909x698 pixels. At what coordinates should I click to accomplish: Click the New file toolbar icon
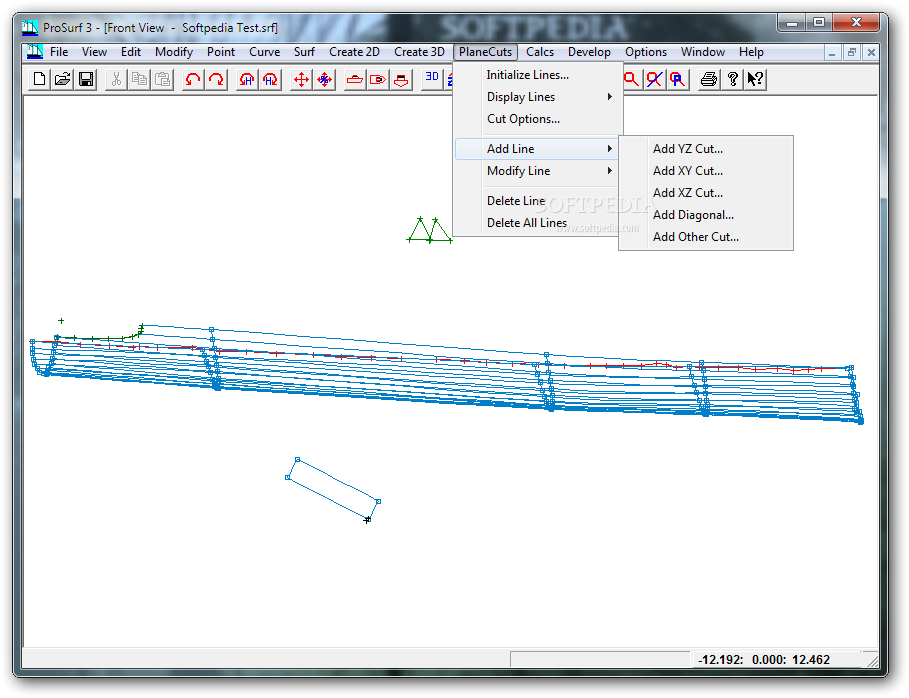click(x=39, y=79)
